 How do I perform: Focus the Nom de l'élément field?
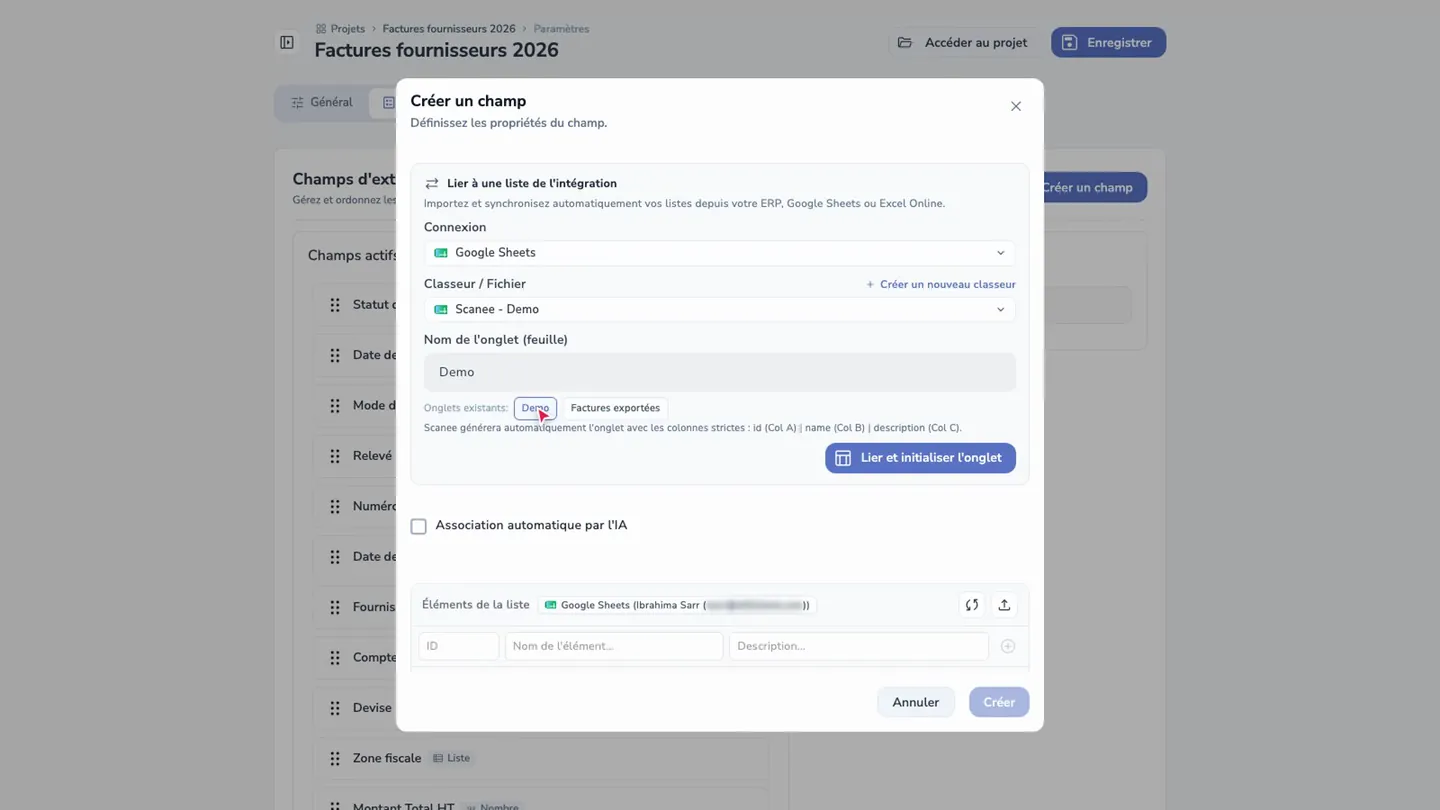[x=614, y=646]
